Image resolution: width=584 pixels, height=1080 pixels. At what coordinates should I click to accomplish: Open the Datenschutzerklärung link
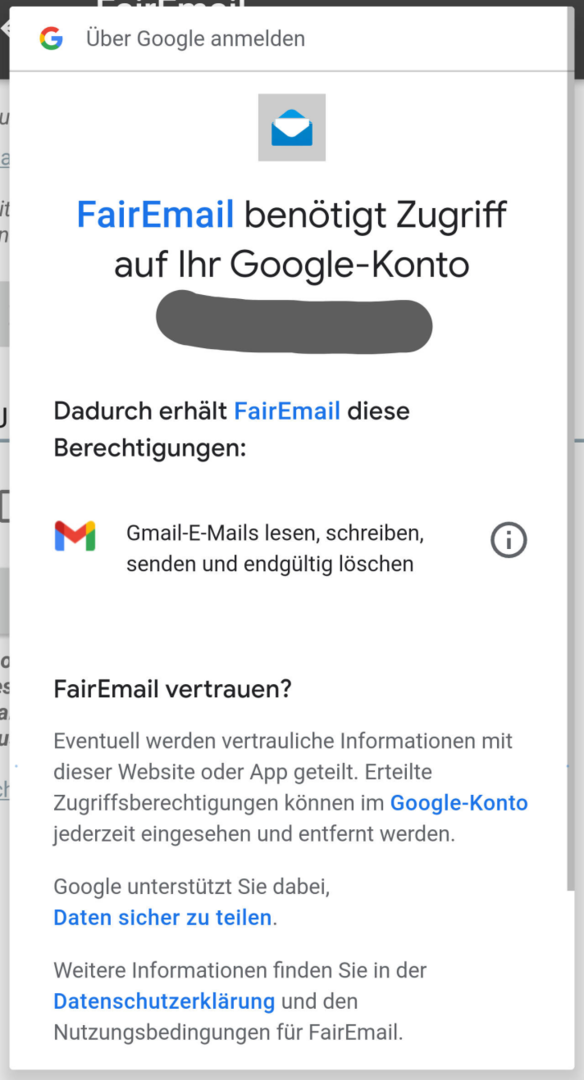tap(164, 1001)
